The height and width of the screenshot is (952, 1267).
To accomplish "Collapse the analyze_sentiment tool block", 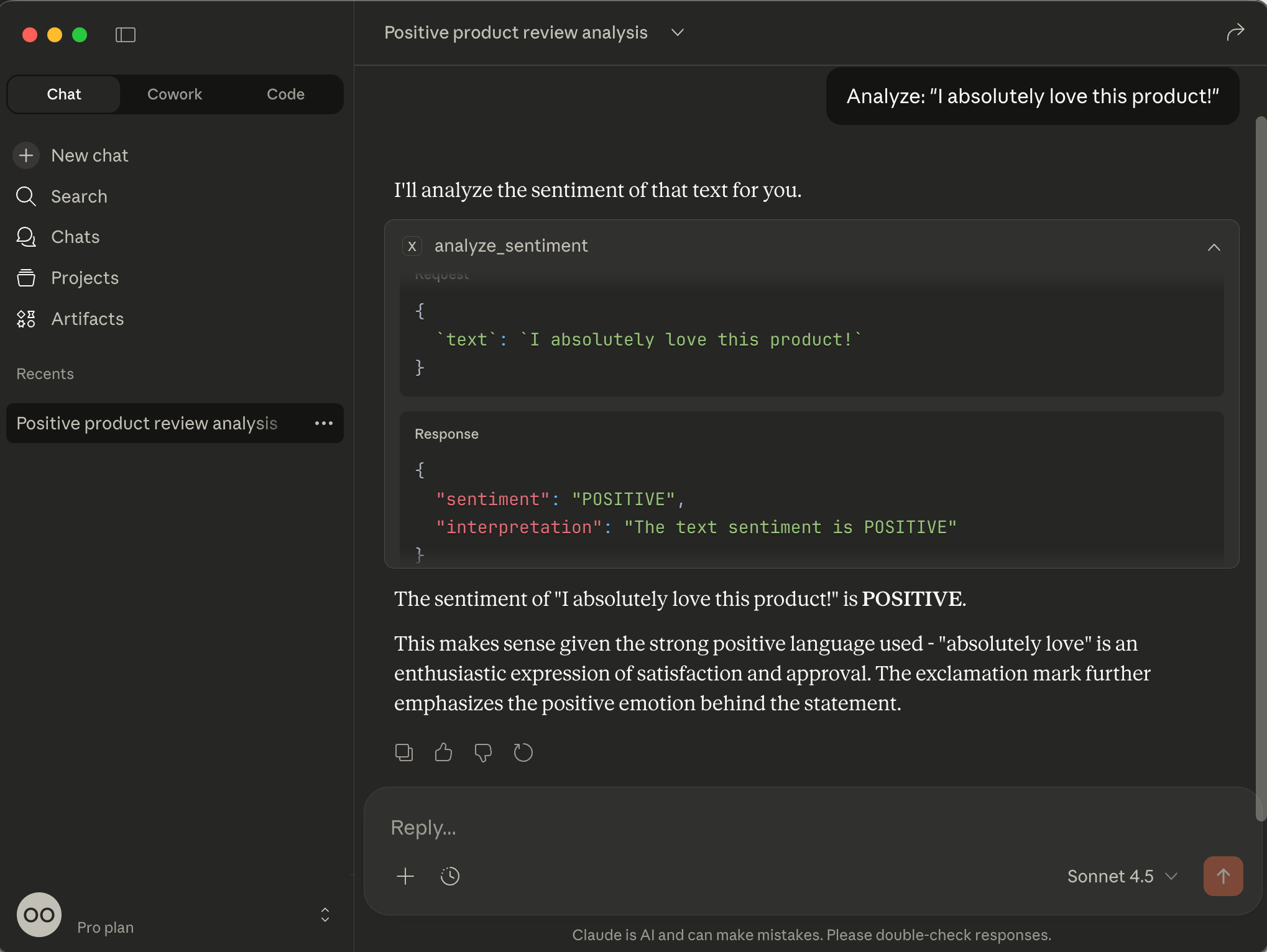I will (x=1214, y=247).
